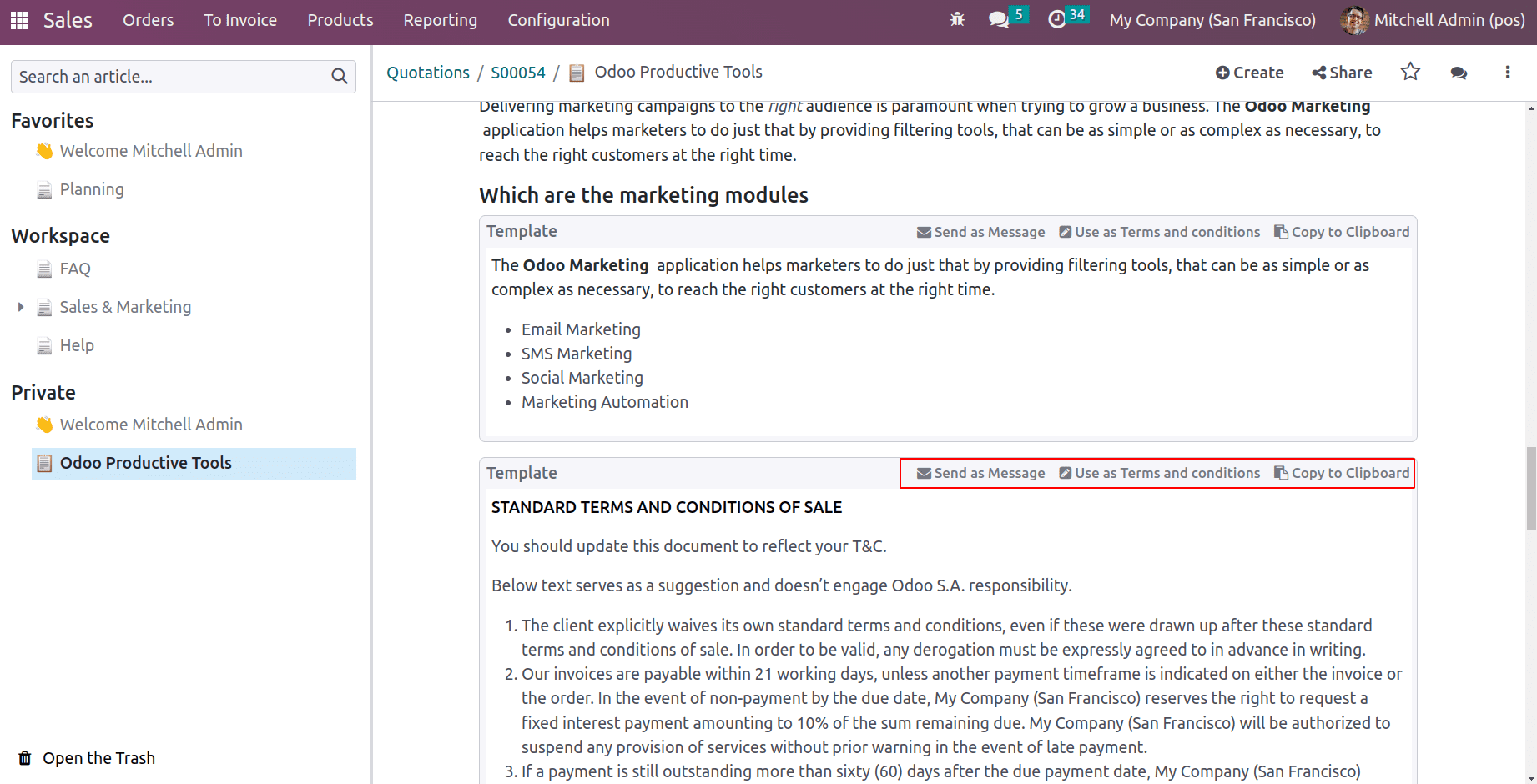Click the Help article page icon
This screenshot has height=784, width=1537.
click(x=44, y=346)
